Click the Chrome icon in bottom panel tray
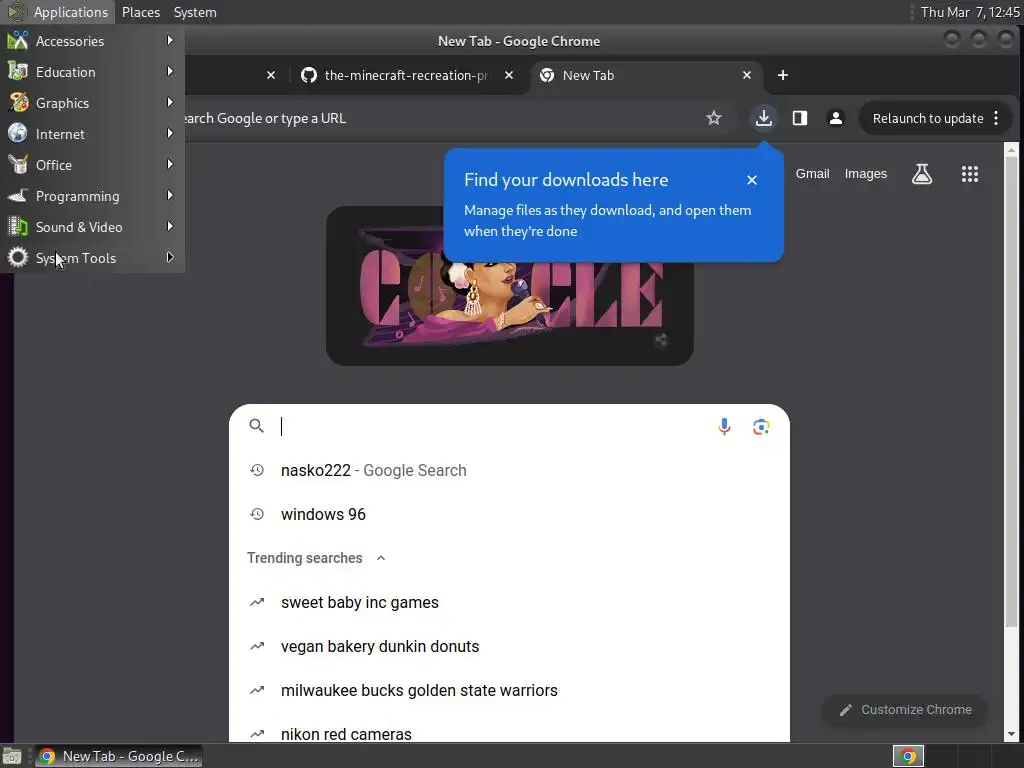Image resolution: width=1024 pixels, height=768 pixels. pos(908,756)
